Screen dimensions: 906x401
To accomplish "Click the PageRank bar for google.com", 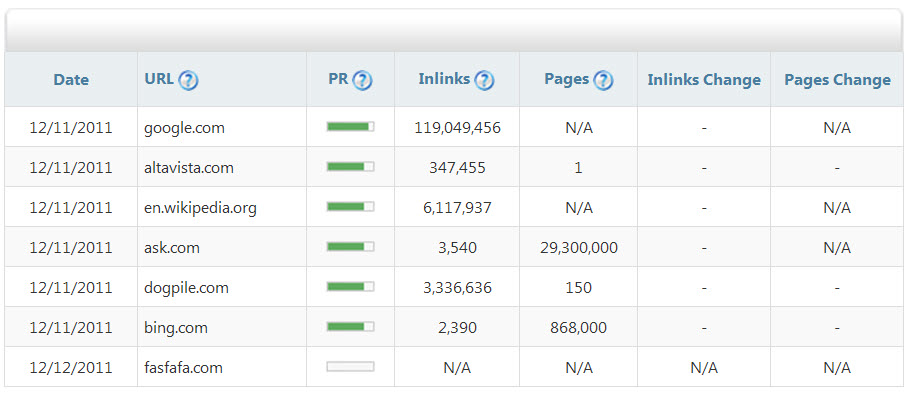I will pyautogui.click(x=350, y=127).
